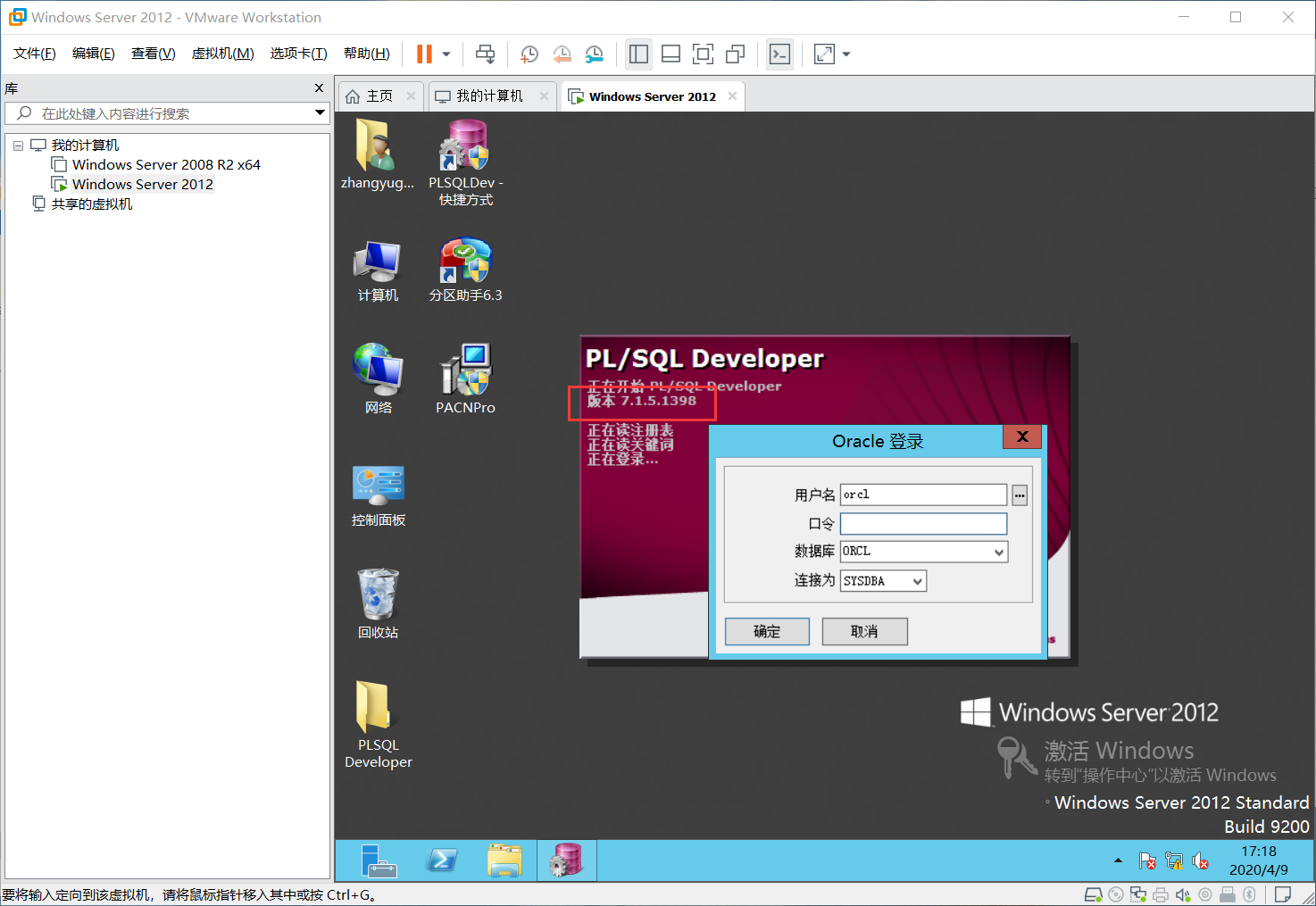Click the Send Ctrl+Alt+Del toolbar icon

[x=485, y=54]
